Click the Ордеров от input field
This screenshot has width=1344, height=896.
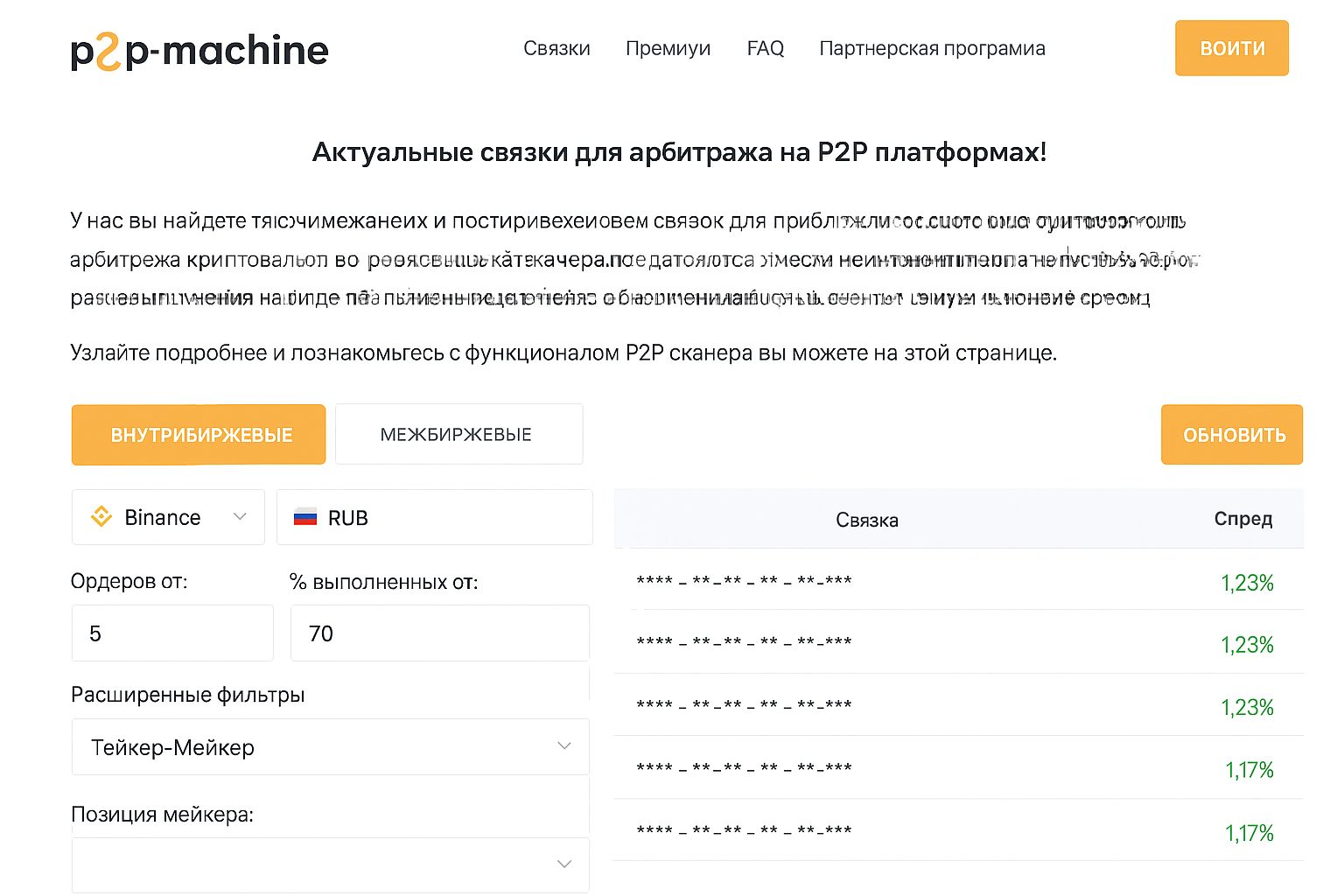(x=172, y=633)
